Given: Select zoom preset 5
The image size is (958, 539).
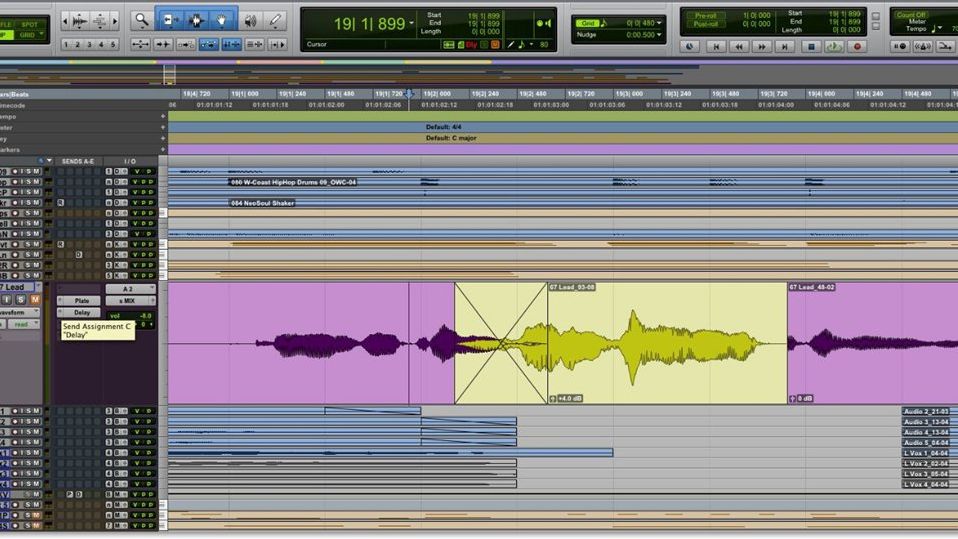Looking at the screenshot, I should click(113, 44).
